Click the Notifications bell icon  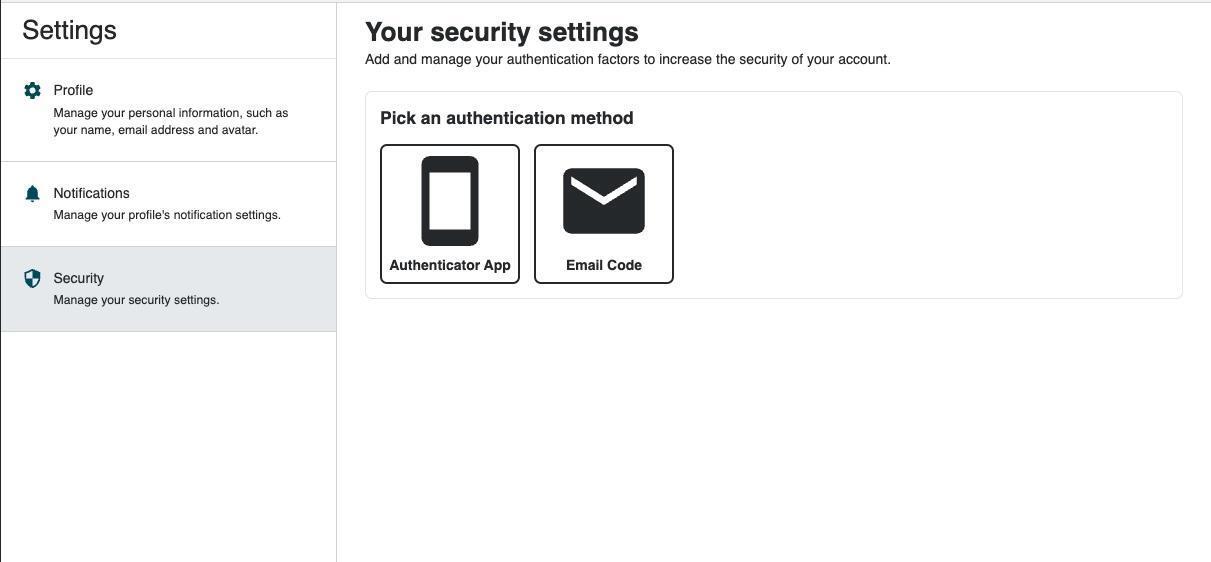point(32,194)
